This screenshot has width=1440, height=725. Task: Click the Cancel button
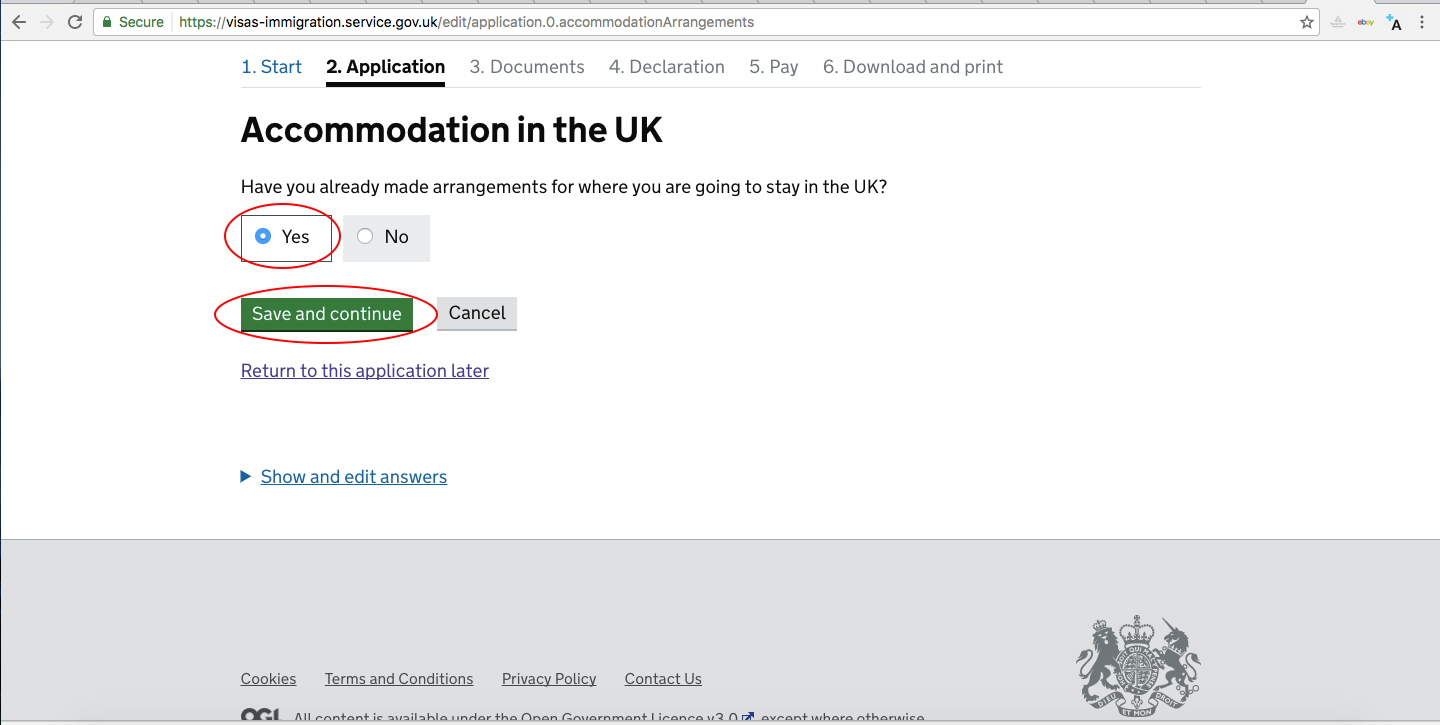[x=477, y=313]
